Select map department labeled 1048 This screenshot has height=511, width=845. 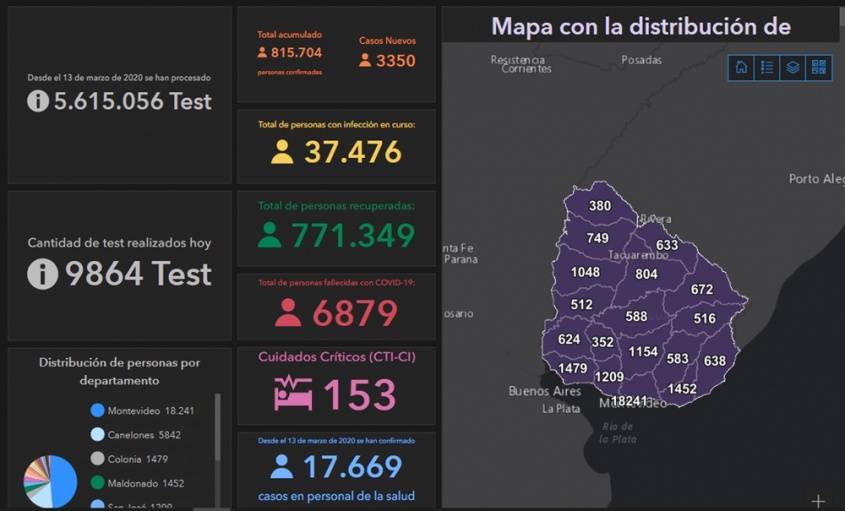click(x=585, y=272)
